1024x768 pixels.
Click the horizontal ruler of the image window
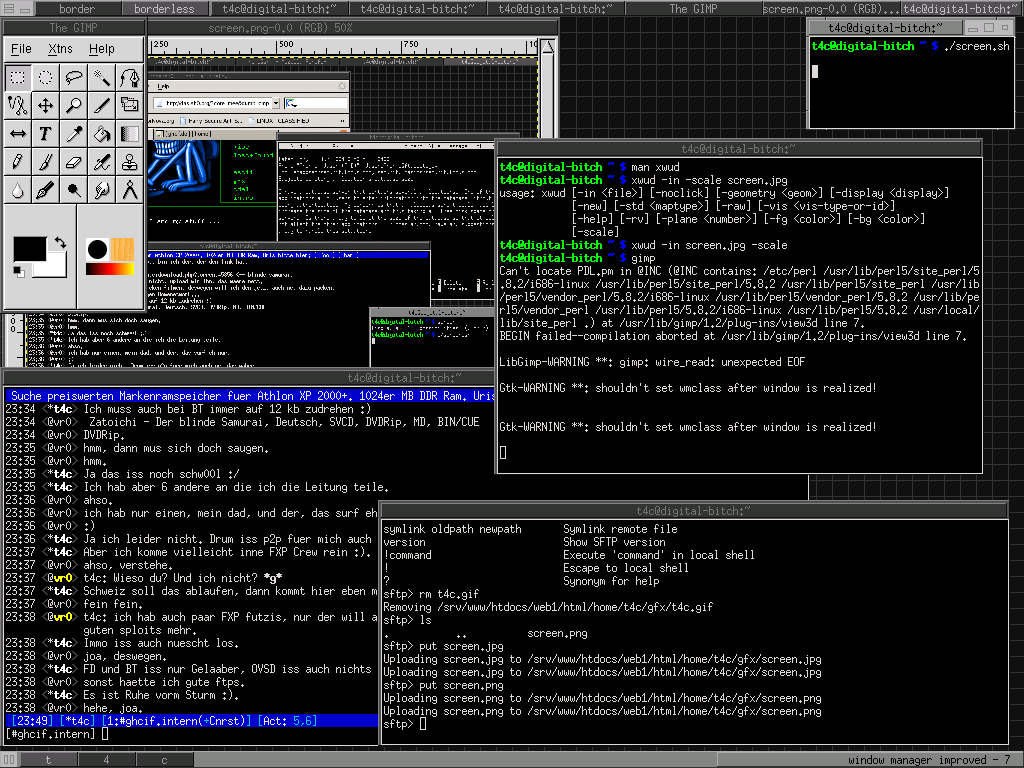coord(344,46)
